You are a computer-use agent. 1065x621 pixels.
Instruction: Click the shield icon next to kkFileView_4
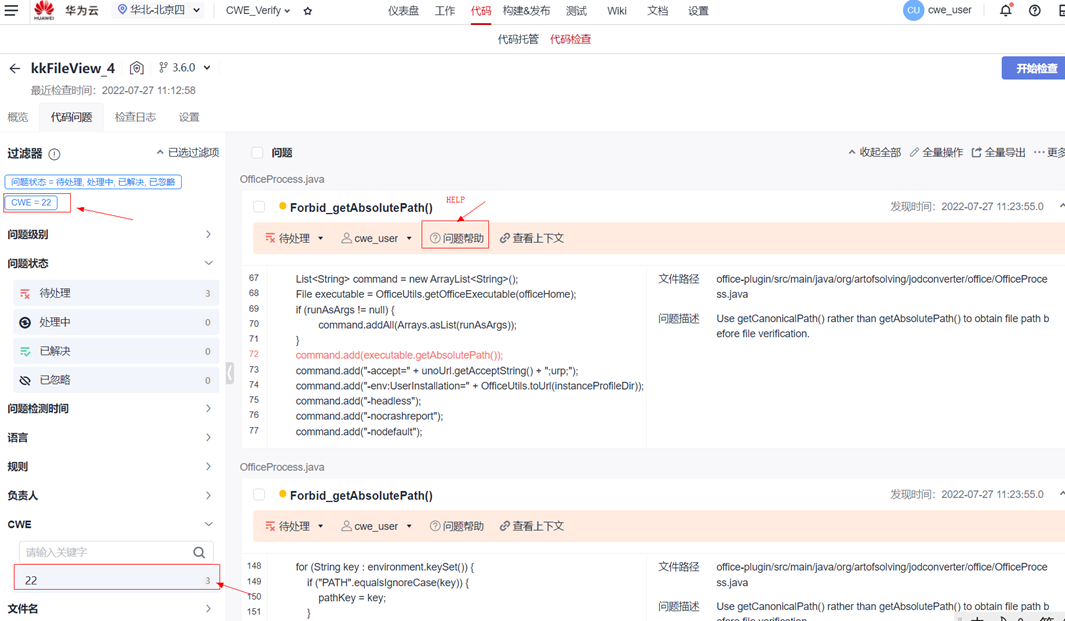click(137, 68)
